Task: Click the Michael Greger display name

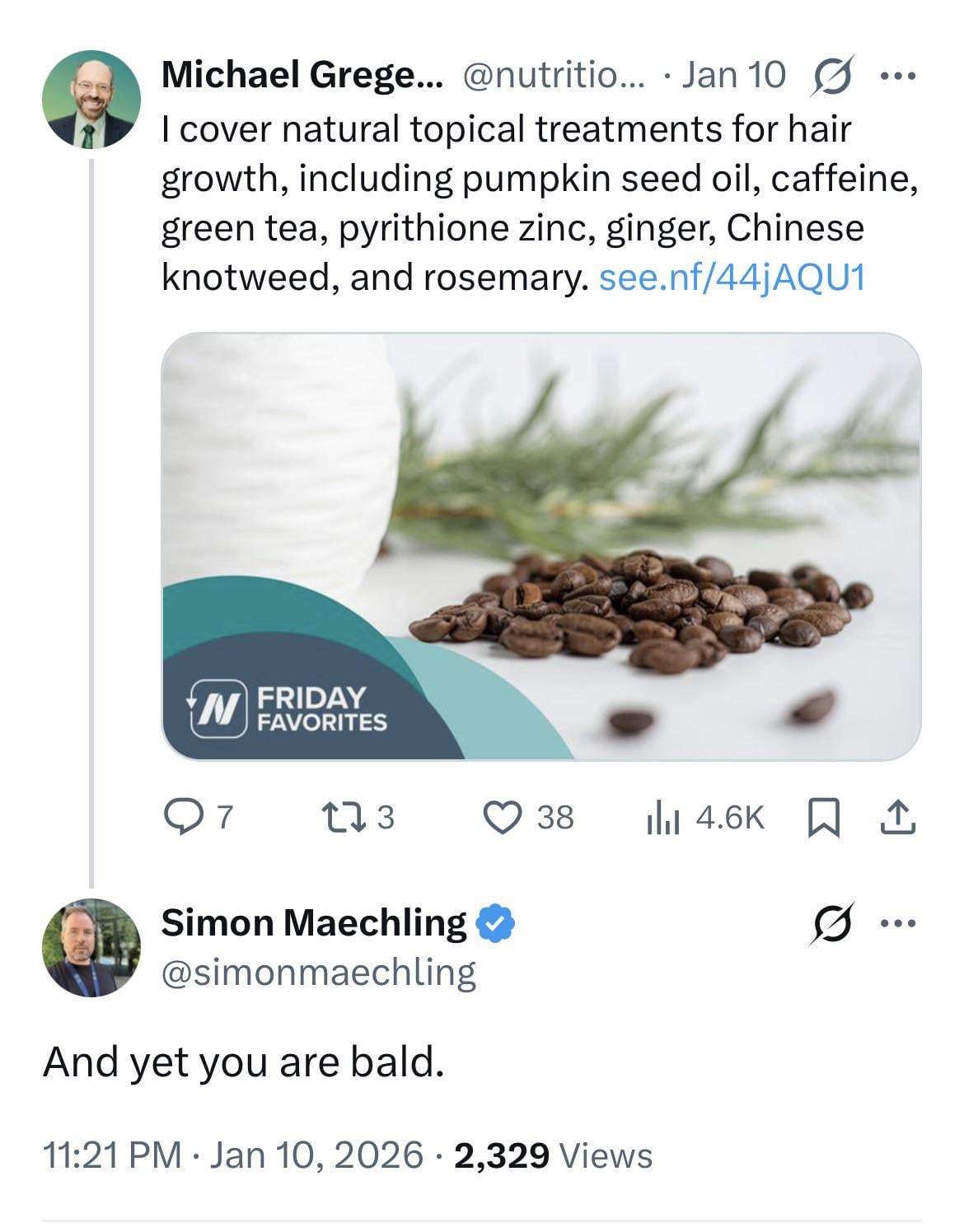Action: (x=302, y=76)
